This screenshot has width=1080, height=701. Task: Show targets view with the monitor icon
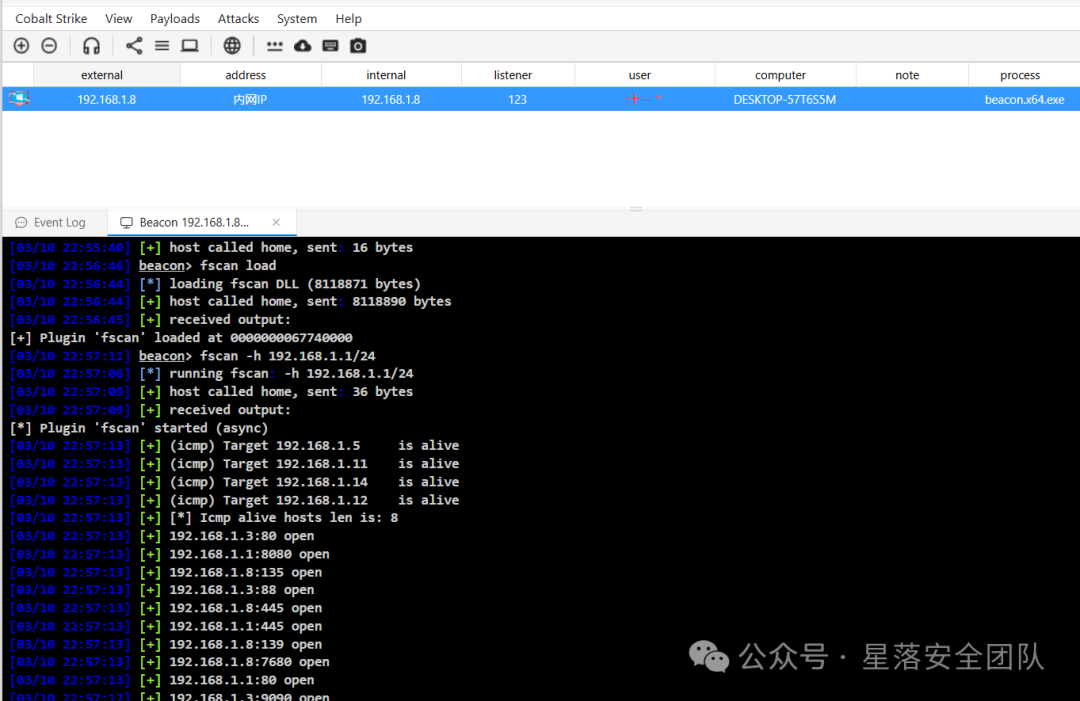pos(189,45)
